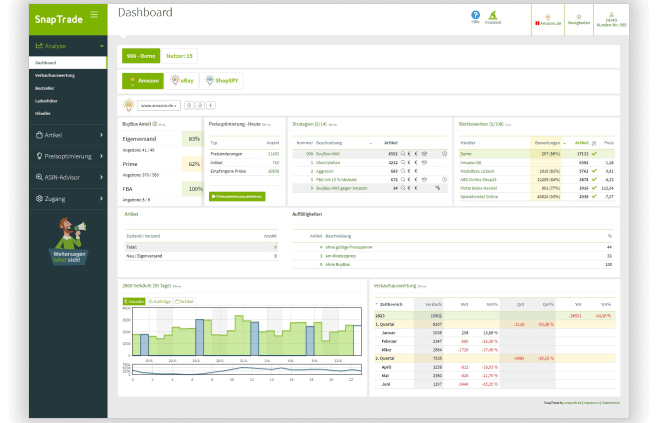Select Dashboard in the sidebar

tap(68, 63)
